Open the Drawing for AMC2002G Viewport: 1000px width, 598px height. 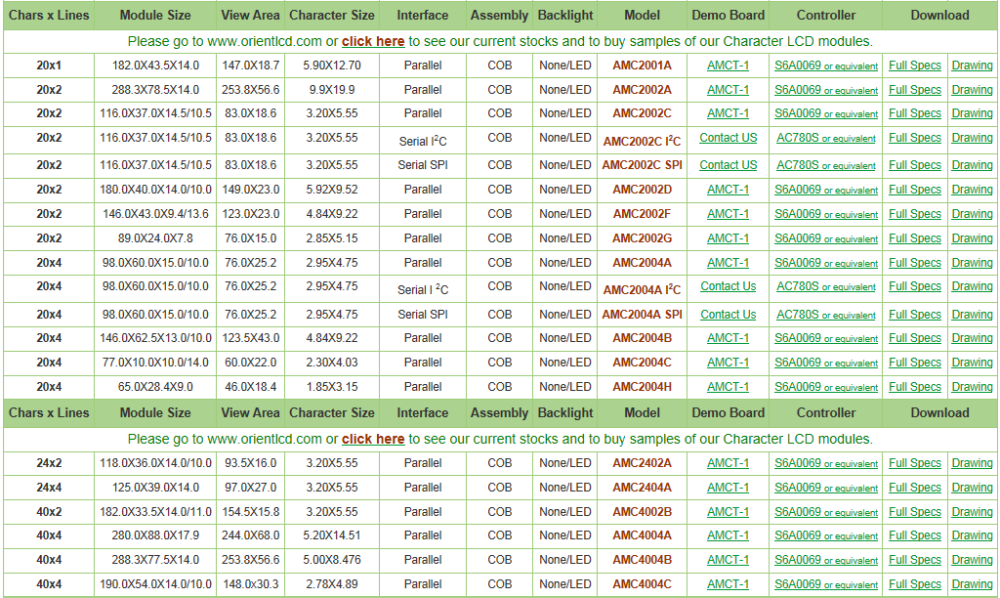(x=971, y=238)
